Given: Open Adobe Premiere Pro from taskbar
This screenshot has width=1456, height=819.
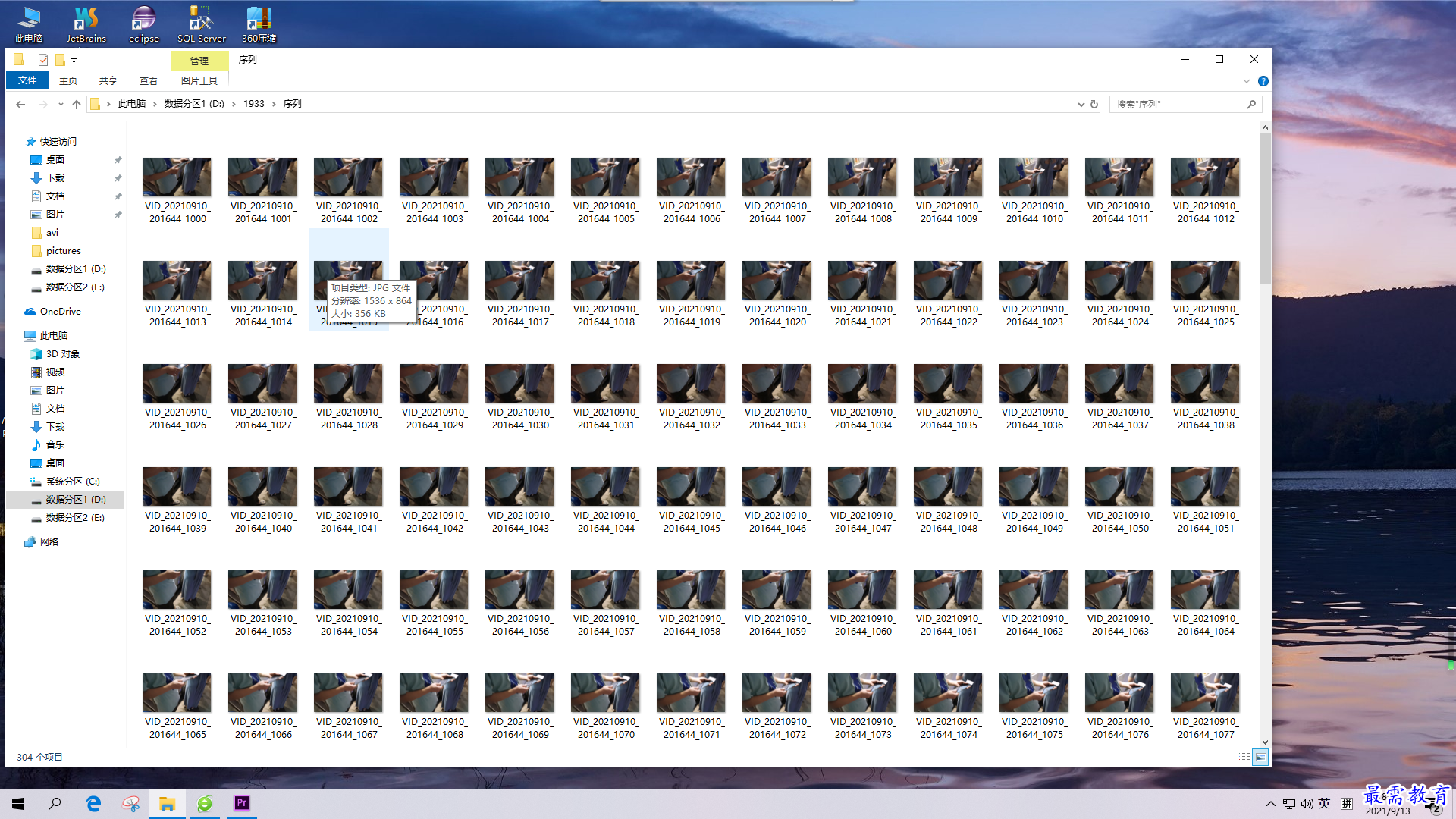Looking at the screenshot, I should 242,804.
